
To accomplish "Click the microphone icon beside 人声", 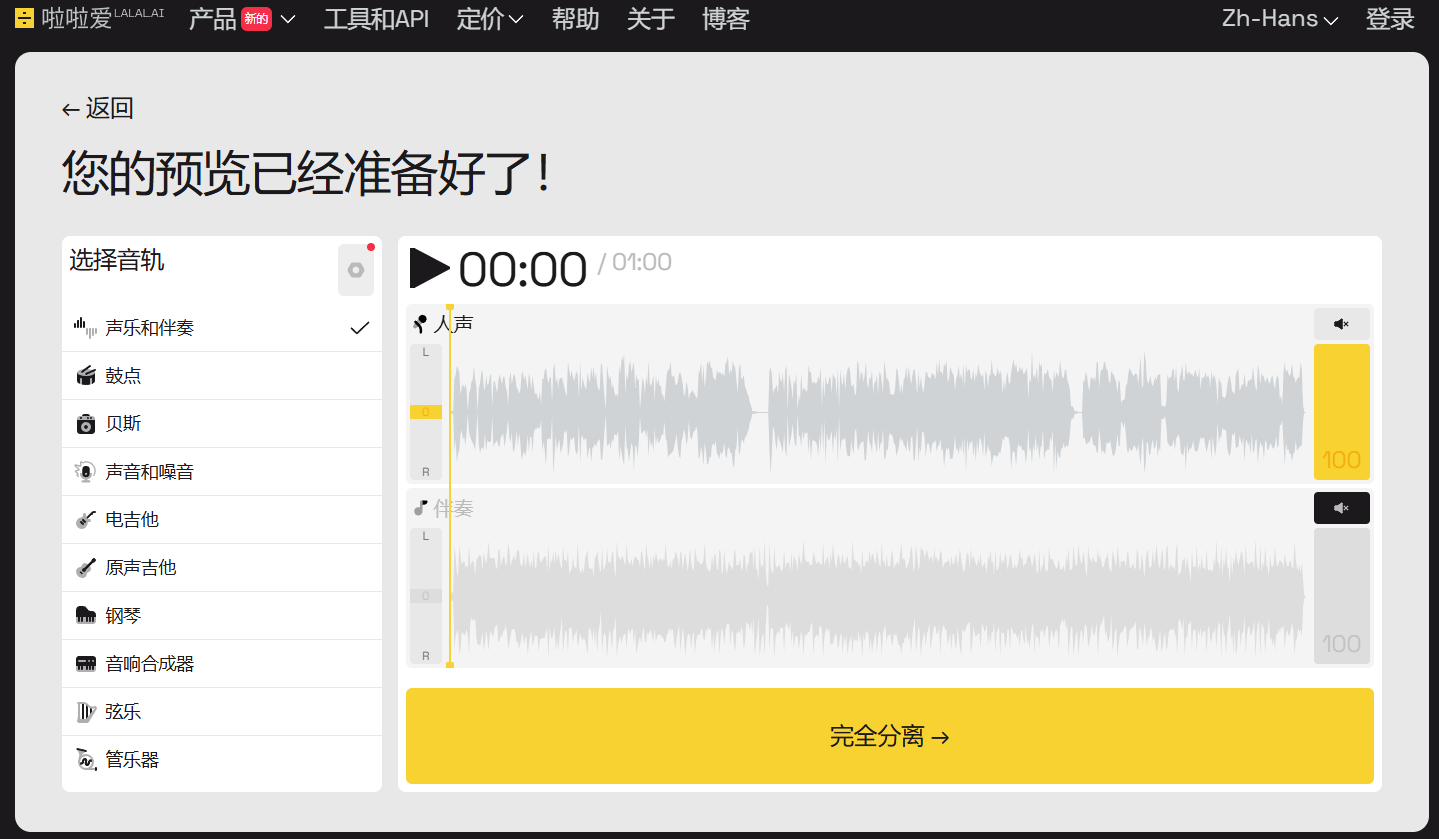I will point(422,322).
